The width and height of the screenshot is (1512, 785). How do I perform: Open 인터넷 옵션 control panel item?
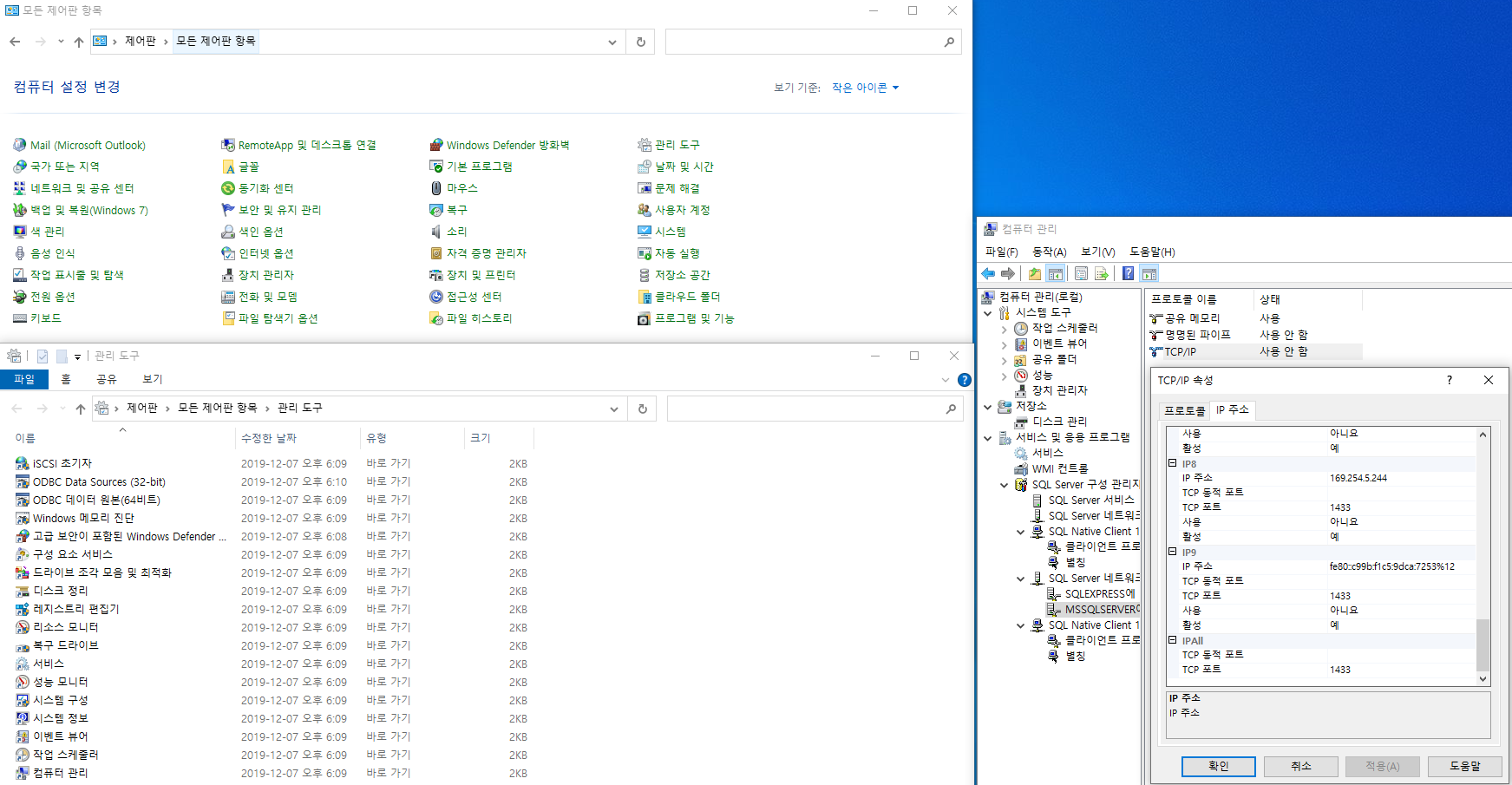(x=258, y=253)
